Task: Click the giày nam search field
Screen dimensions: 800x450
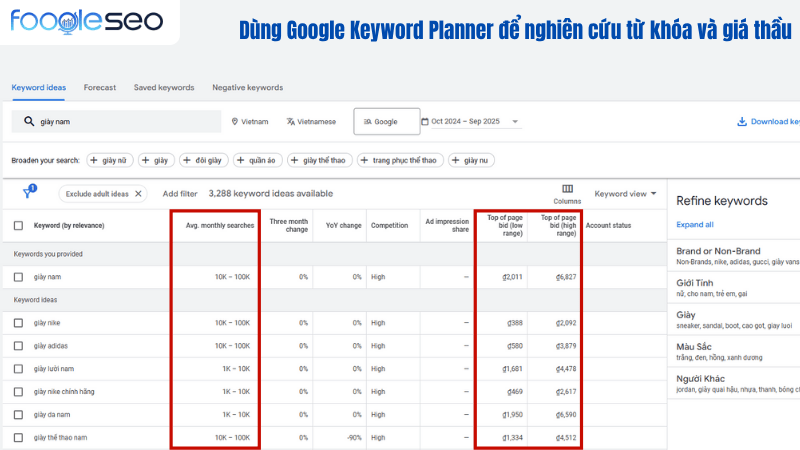Action: click(116, 121)
